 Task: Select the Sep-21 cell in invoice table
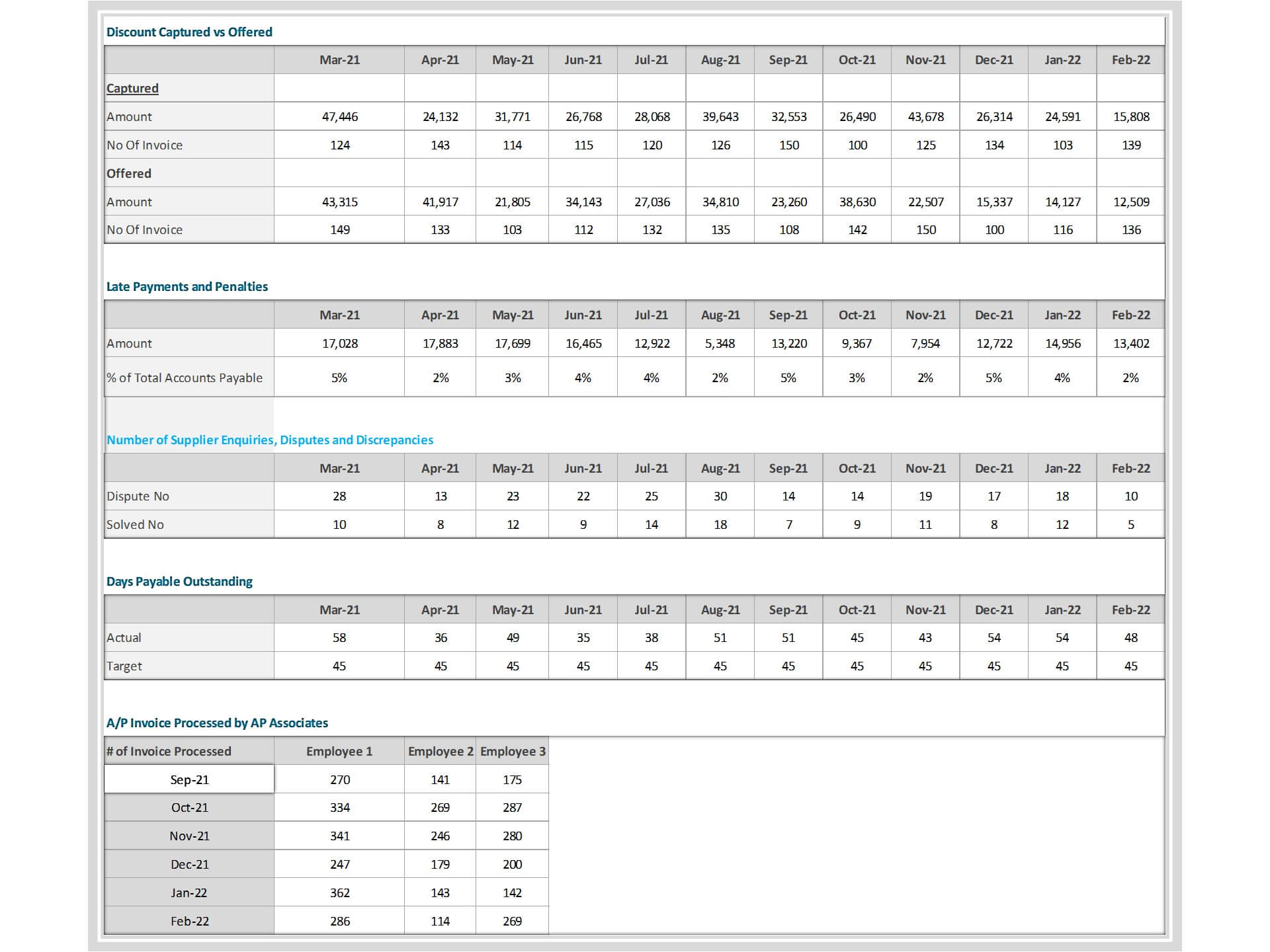(x=189, y=779)
